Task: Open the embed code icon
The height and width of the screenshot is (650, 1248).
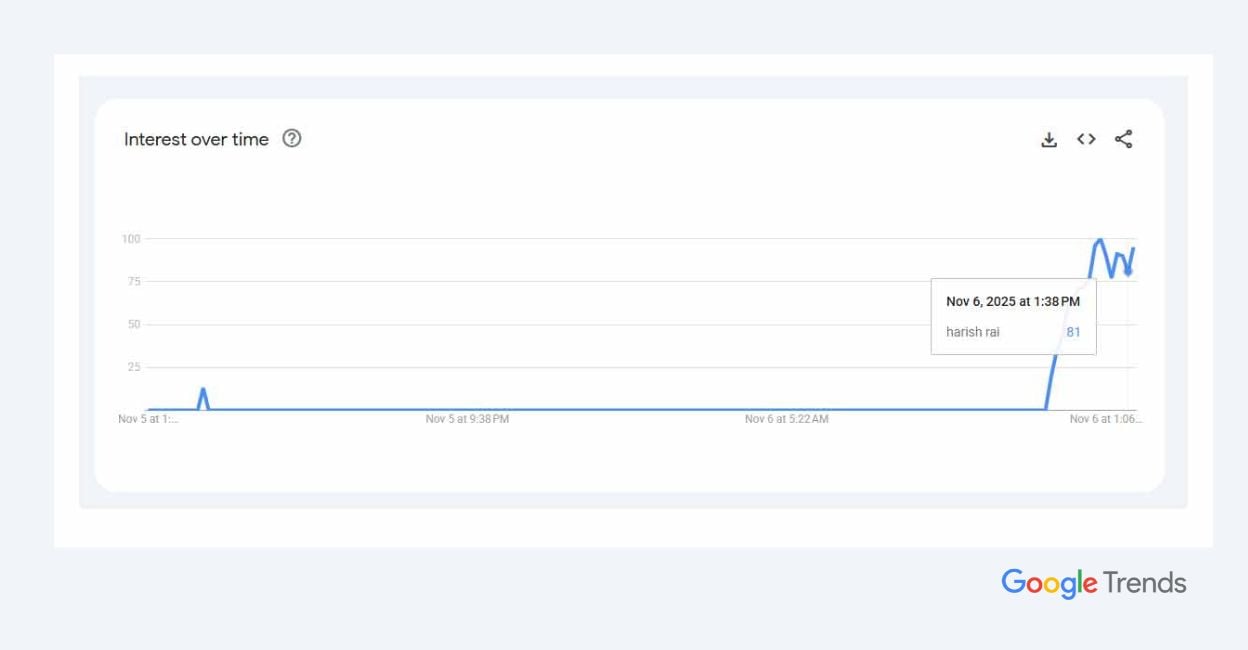Action: pos(1086,139)
